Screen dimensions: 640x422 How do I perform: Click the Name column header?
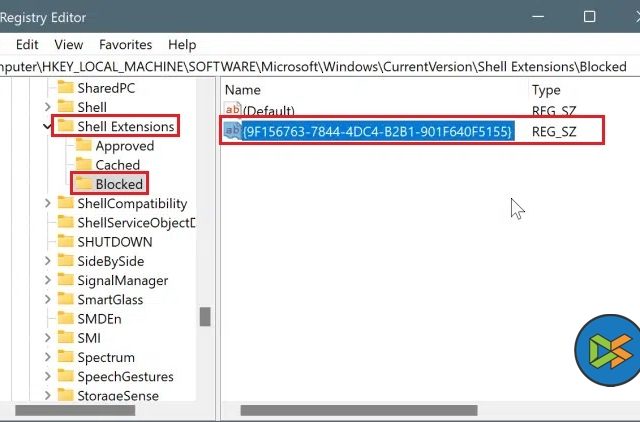tap(242, 89)
